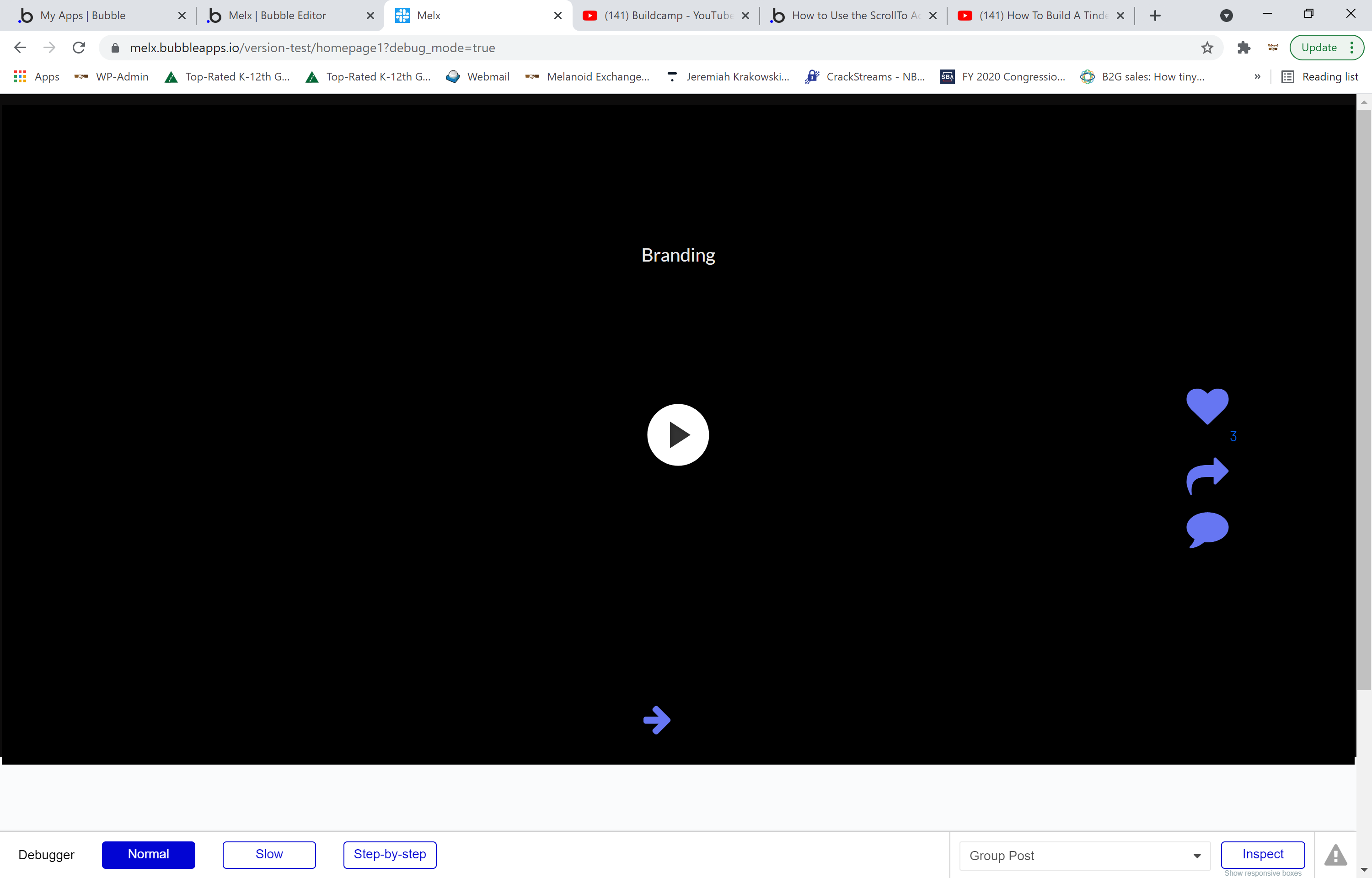Open the Webmail bookmark

(477, 77)
